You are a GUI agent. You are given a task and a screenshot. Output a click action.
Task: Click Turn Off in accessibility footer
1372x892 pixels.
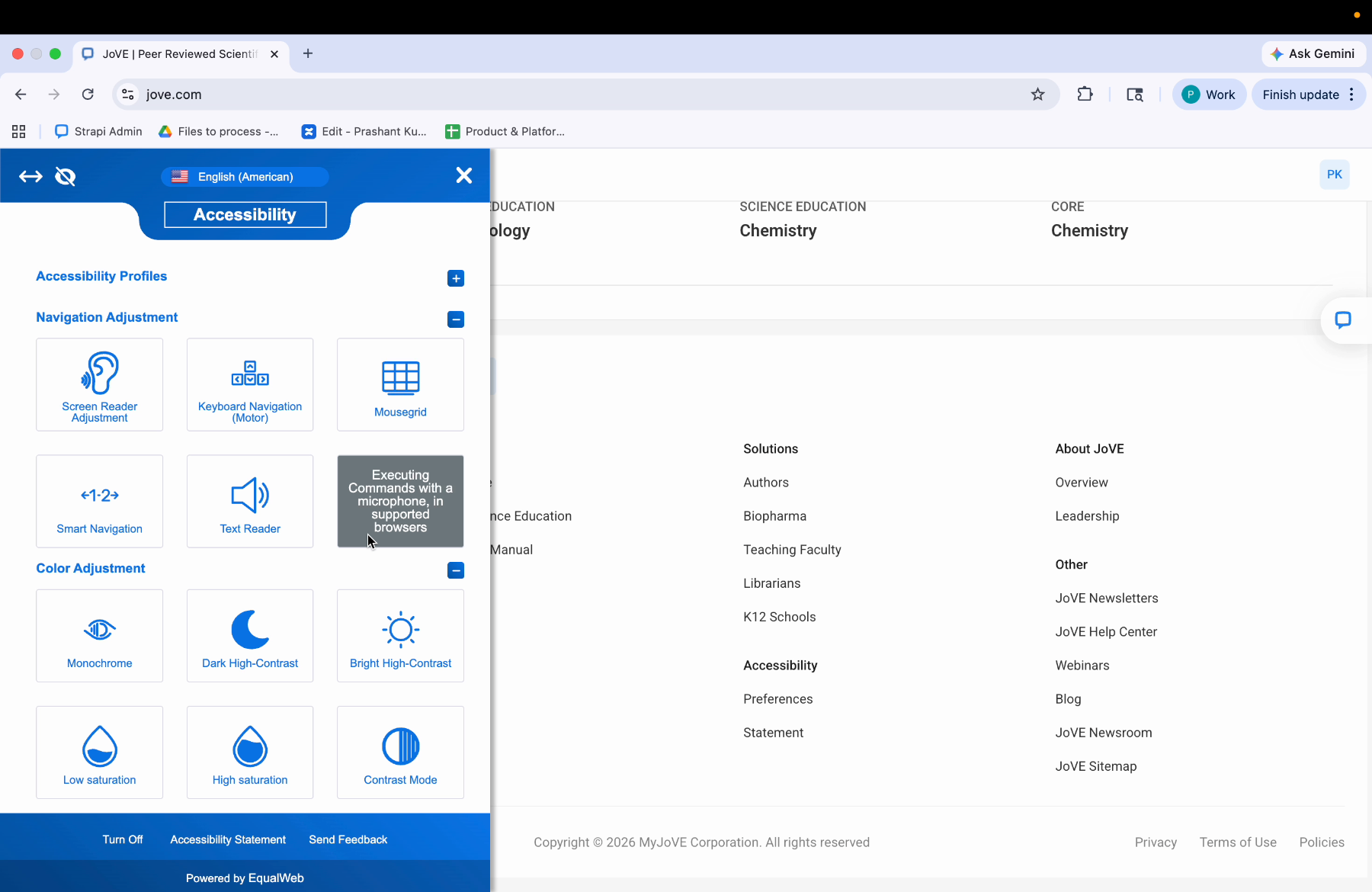tap(123, 839)
